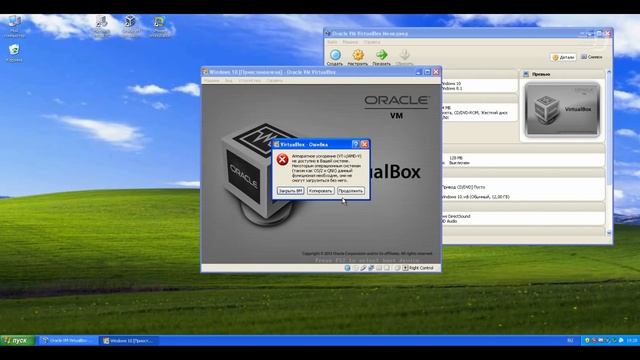The width and height of the screenshot is (640, 360).
Task: Open the Recycle Bin desktop icon
Action: click(14, 53)
